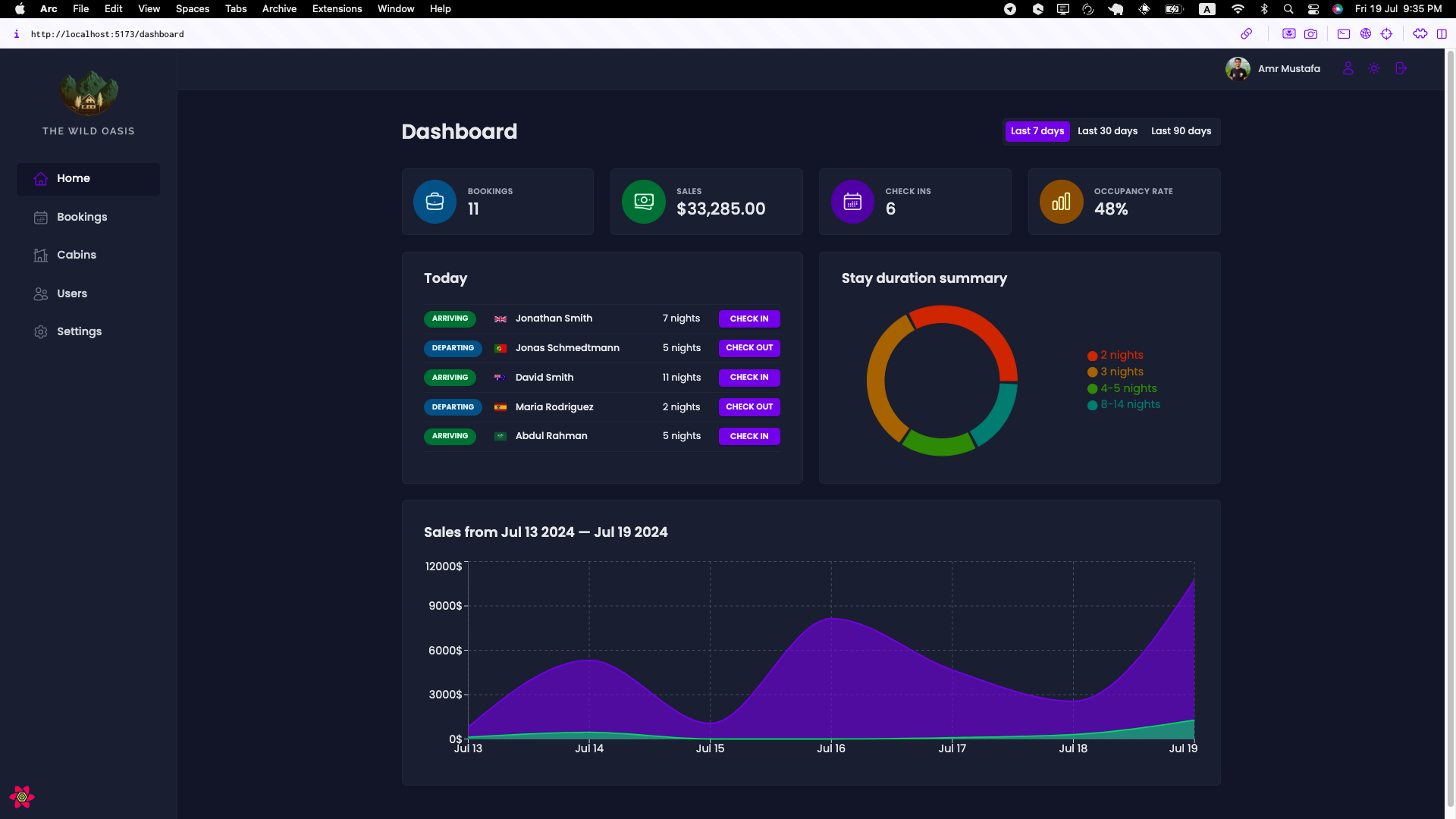Image resolution: width=1456 pixels, height=819 pixels.
Task: Click the green Sales banknote icon
Action: tap(643, 202)
